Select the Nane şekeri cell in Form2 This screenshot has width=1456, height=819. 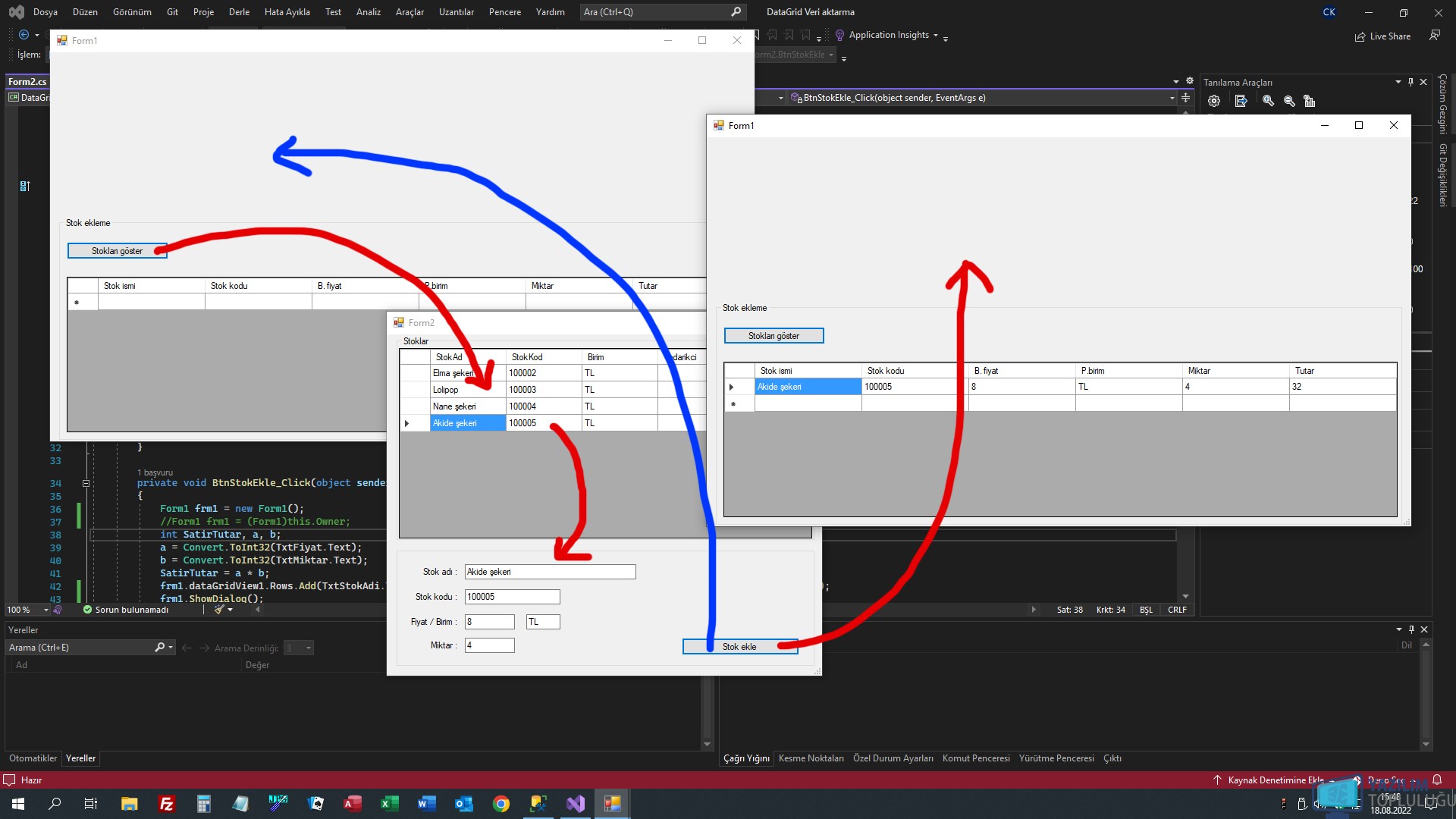click(467, 406)
